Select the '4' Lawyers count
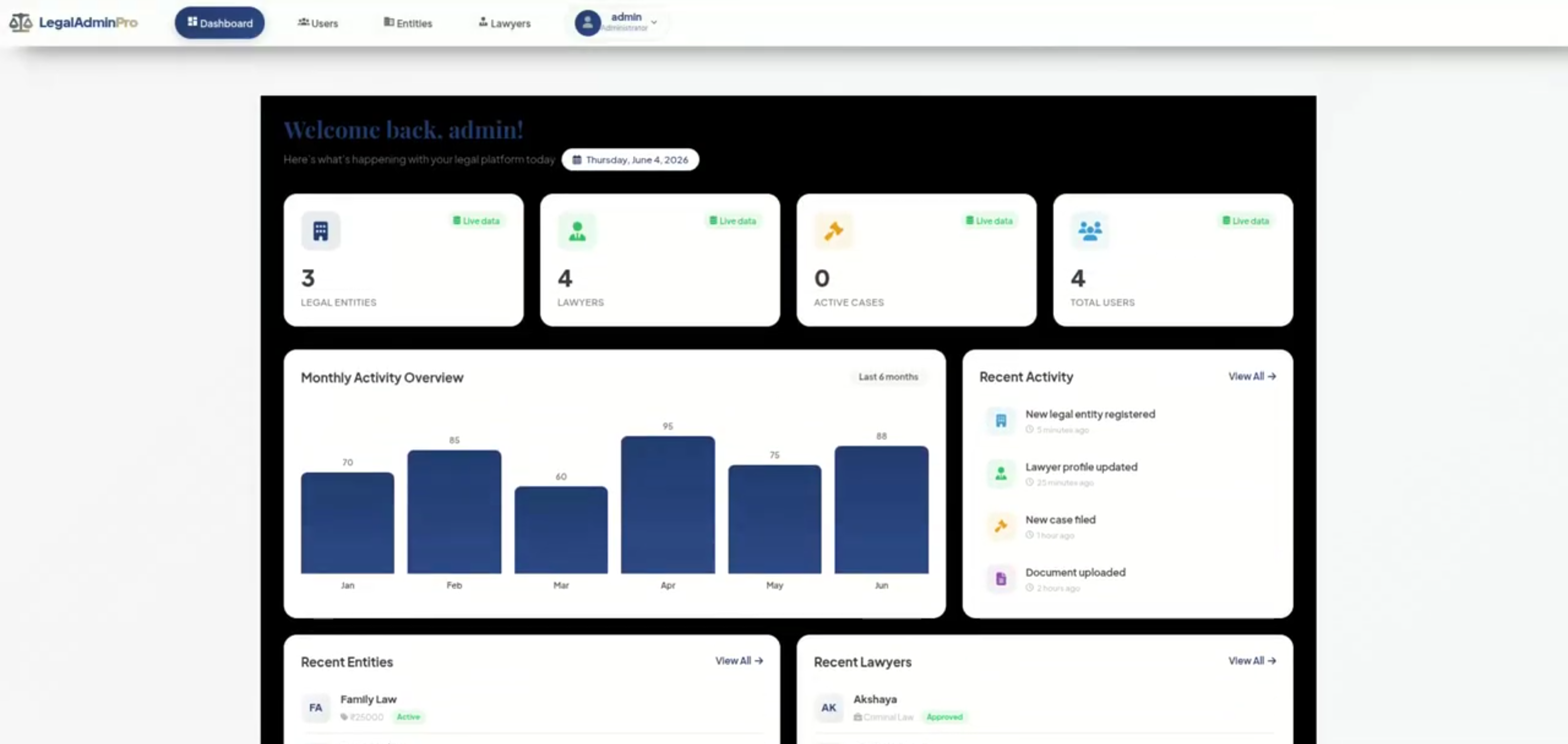 click(565, 279)
